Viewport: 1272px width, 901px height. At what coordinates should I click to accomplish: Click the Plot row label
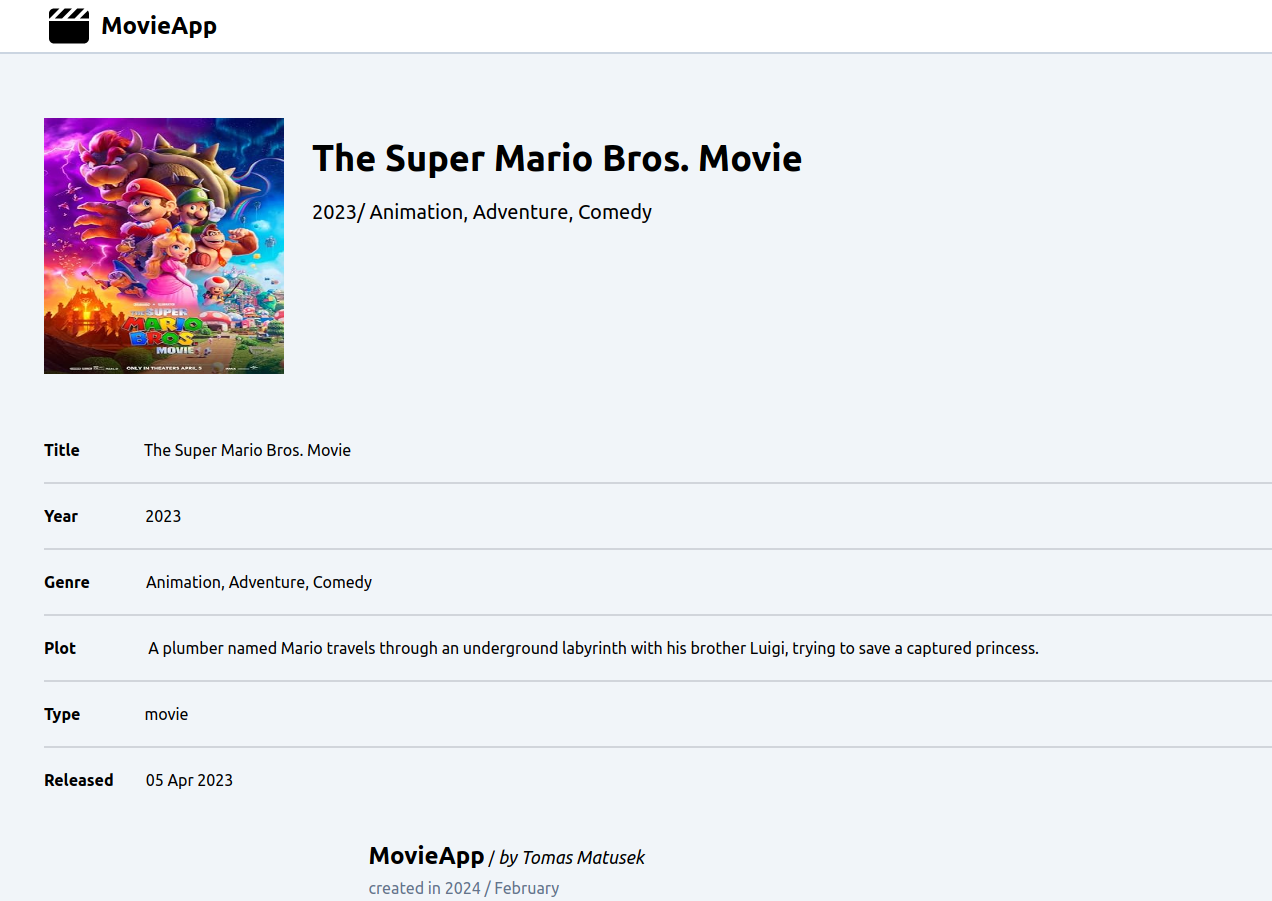(x=60, y=648)
